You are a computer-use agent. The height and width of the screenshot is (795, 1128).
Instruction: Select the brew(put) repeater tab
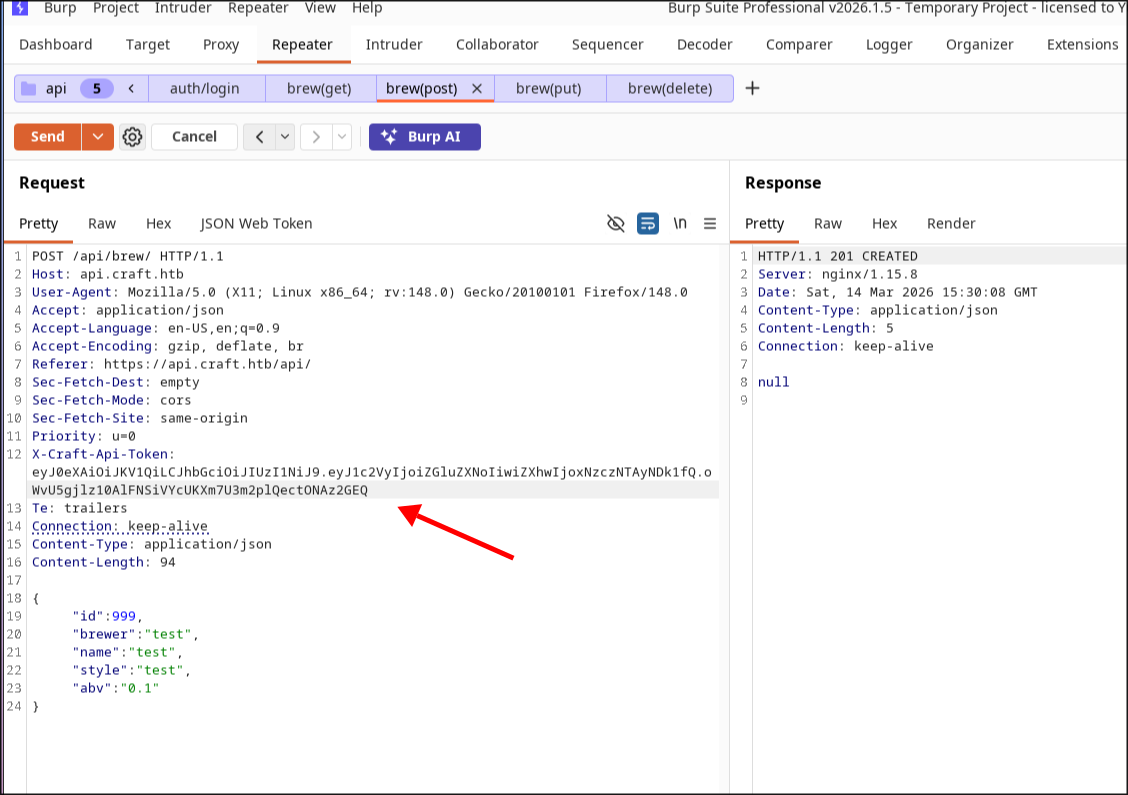click(x=549, y=88)
